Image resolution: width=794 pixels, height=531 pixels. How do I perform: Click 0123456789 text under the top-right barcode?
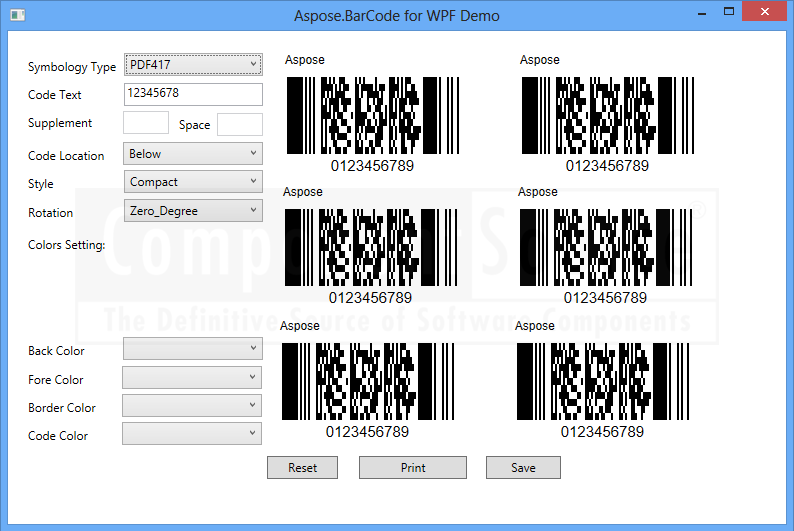pyautogui.click(x=607, y=166)
